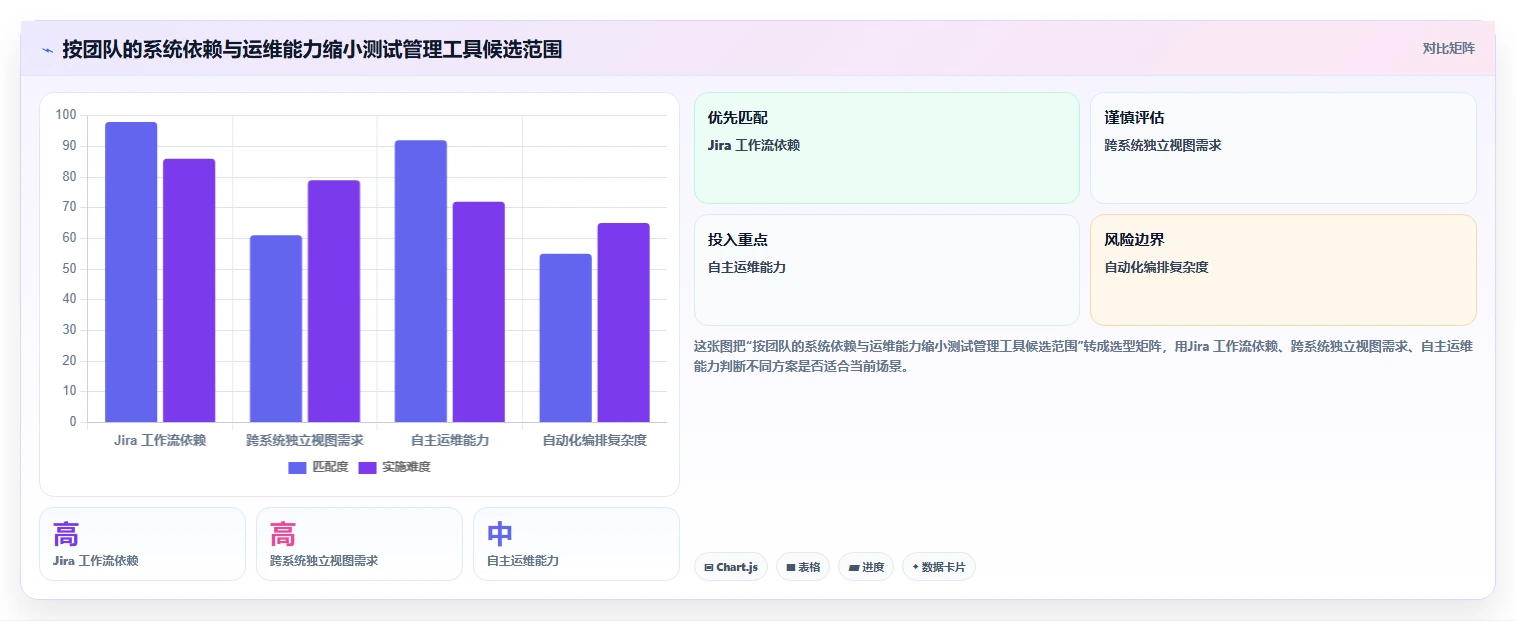Click the 表格 tag chip
The width and height of the screenshot is (1516, 621).
pos(803,567)
